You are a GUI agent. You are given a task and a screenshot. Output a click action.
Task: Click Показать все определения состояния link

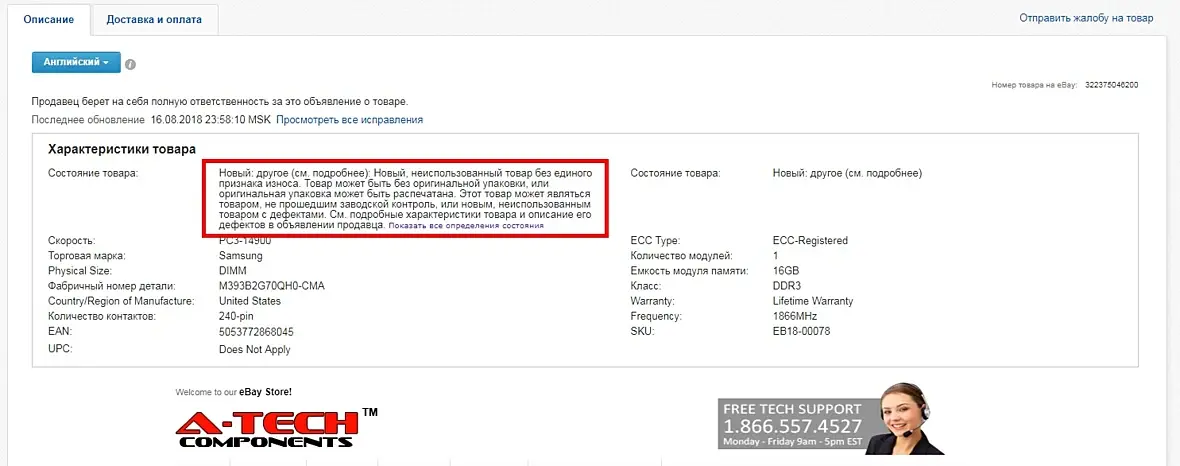466,226
